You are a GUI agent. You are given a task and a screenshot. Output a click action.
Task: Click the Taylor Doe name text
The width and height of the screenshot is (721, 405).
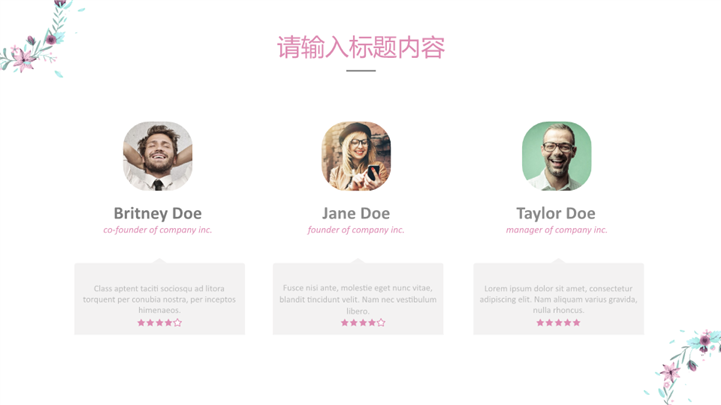click(x=556, y=213)
